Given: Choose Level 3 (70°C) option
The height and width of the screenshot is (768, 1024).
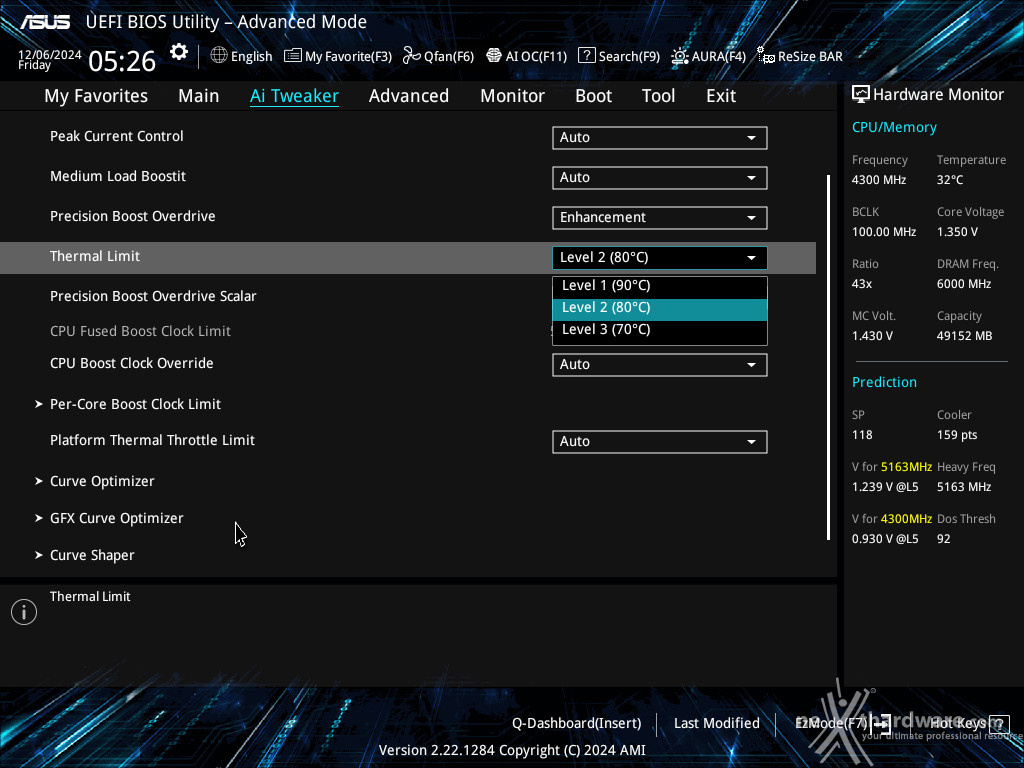Looking at the screenshot, I should click(x=660, y=330).
